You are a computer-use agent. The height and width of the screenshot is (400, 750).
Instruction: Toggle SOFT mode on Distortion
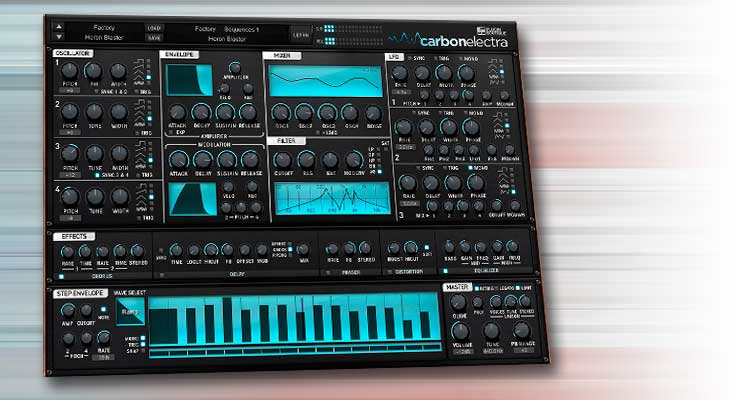(x=427, y=248)
